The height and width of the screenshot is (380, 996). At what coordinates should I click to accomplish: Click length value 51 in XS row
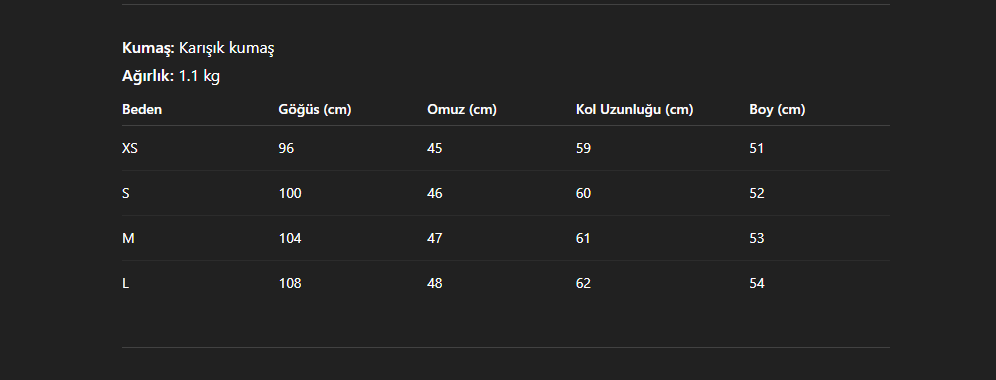coord(757,148)
